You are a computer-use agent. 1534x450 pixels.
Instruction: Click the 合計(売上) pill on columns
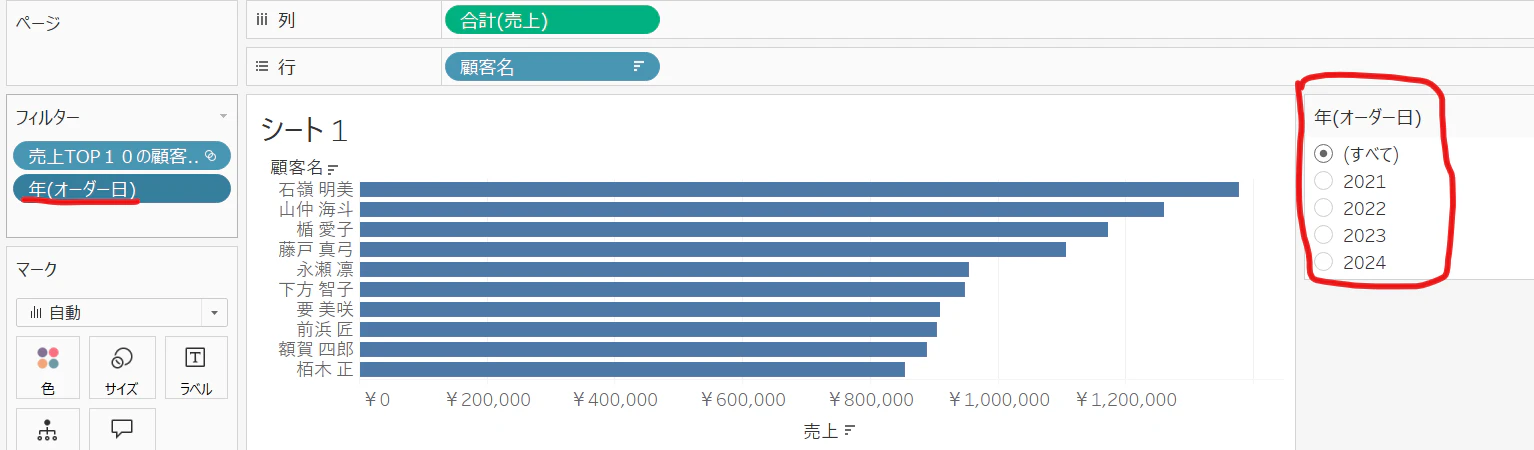pyautogui.click(x=552, y=20)
